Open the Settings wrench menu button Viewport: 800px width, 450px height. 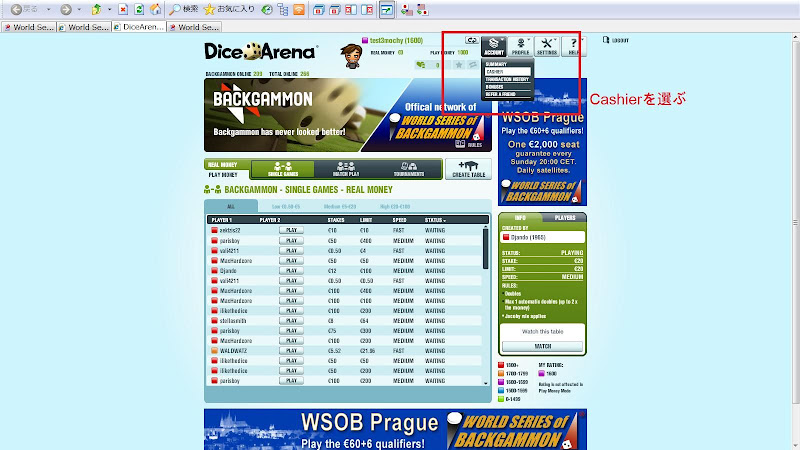pyautogui.click(x=547, y=46)
